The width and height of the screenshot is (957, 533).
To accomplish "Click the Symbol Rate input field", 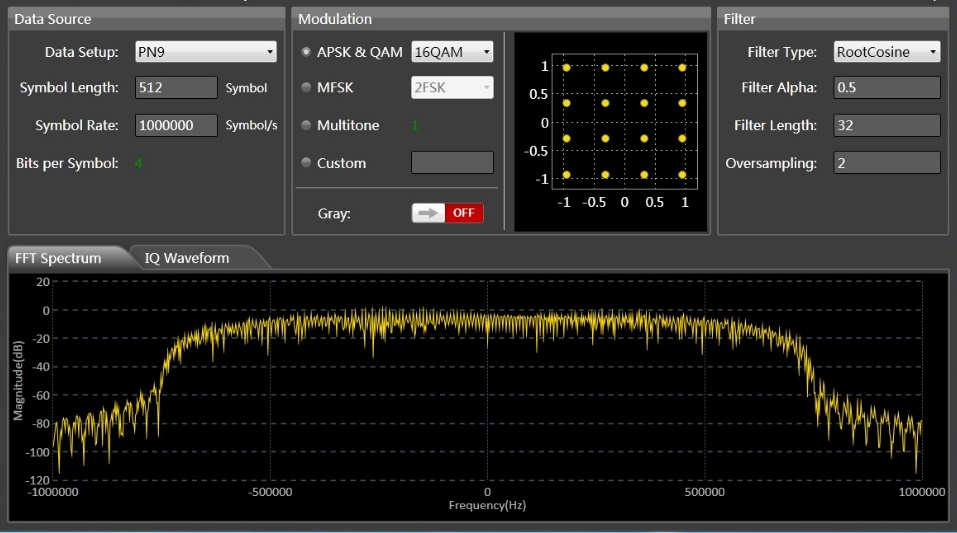I will [x=176, y=126].
